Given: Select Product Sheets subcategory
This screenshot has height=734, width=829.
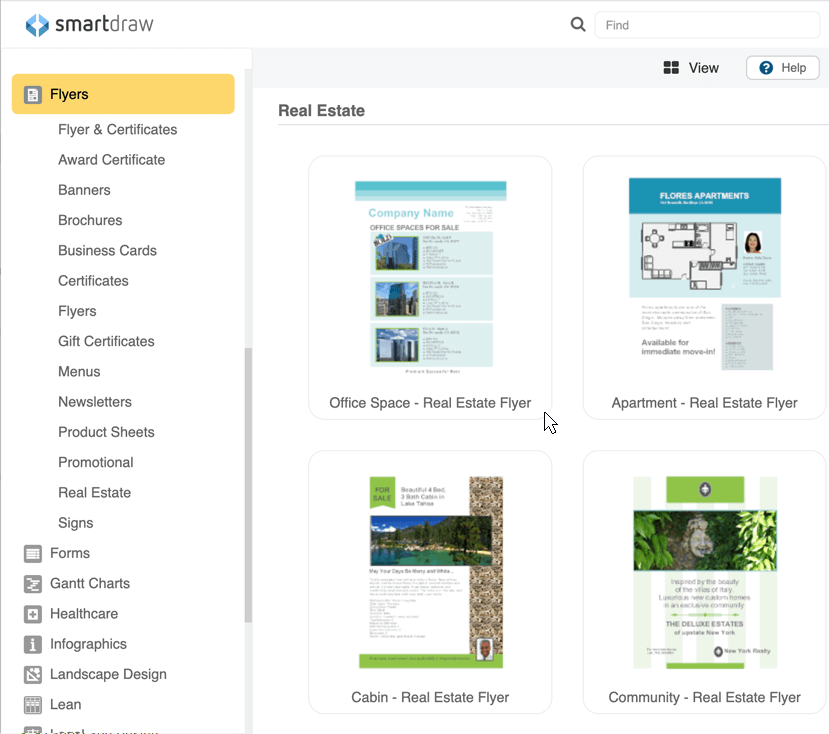Looking at the screenshot, I should [106, 432].
